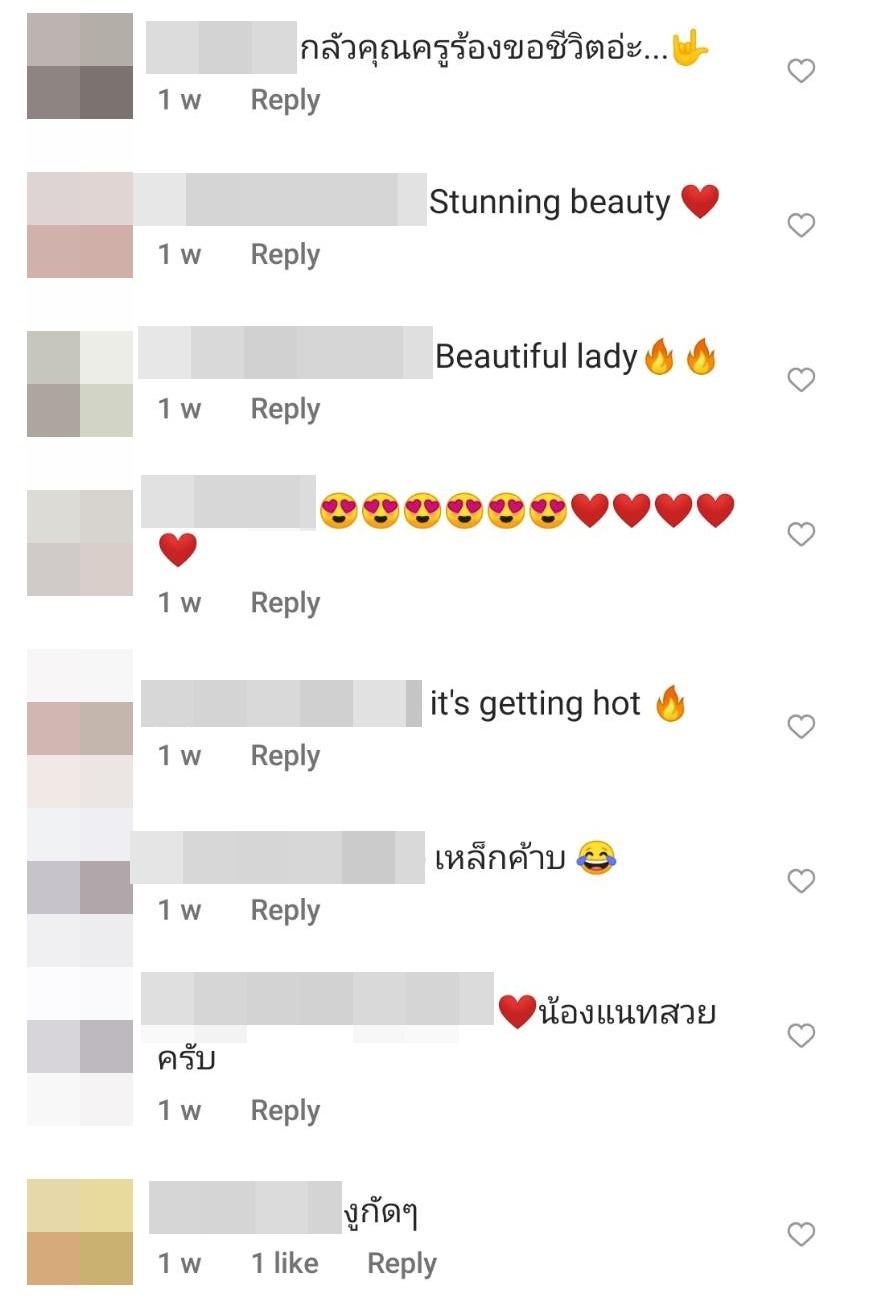This screenshot has width=869, height=1298.
Task: Like the 'งูกัดๆ' comment
Action: (x=801, y=1235)
